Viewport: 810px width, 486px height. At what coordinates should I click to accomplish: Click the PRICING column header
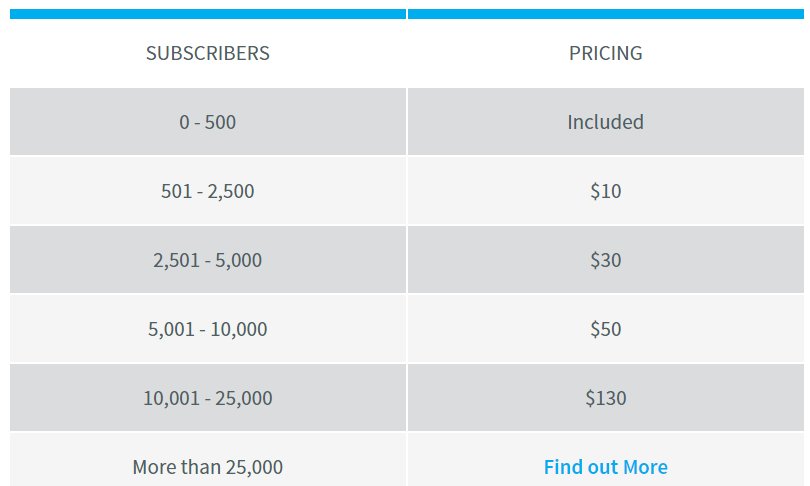click(605, 53)
